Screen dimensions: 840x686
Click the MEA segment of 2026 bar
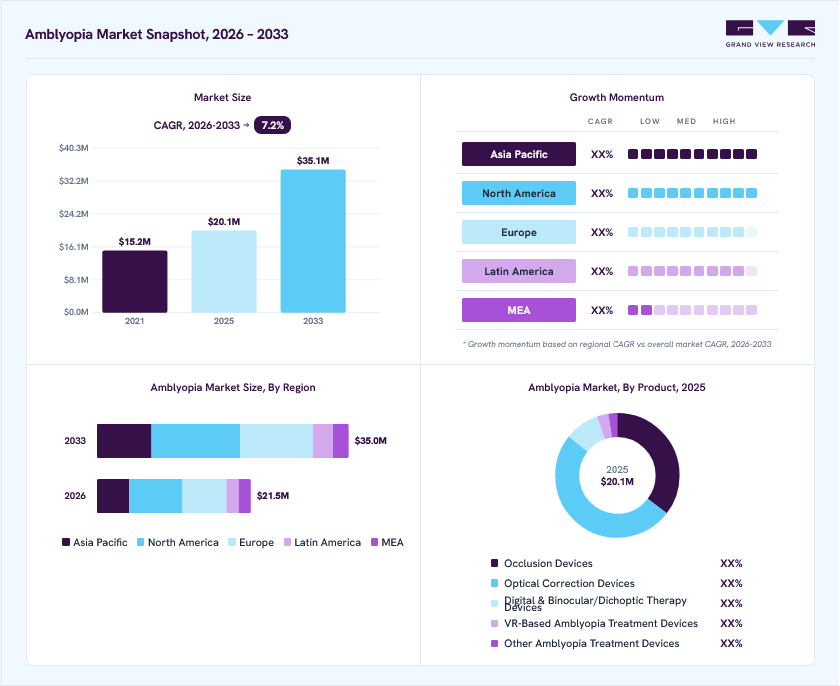(245, 496)
